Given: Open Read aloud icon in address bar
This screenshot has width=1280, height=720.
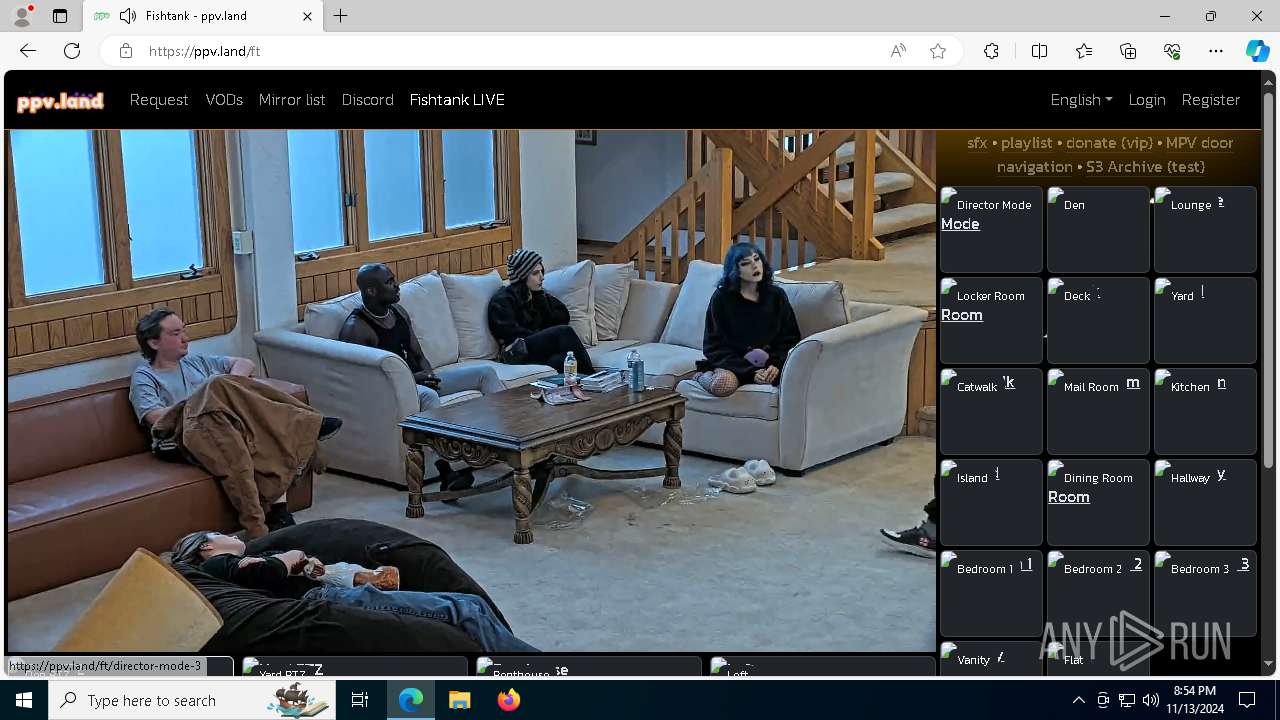Looking at the screenshot, I should (898, 51).
